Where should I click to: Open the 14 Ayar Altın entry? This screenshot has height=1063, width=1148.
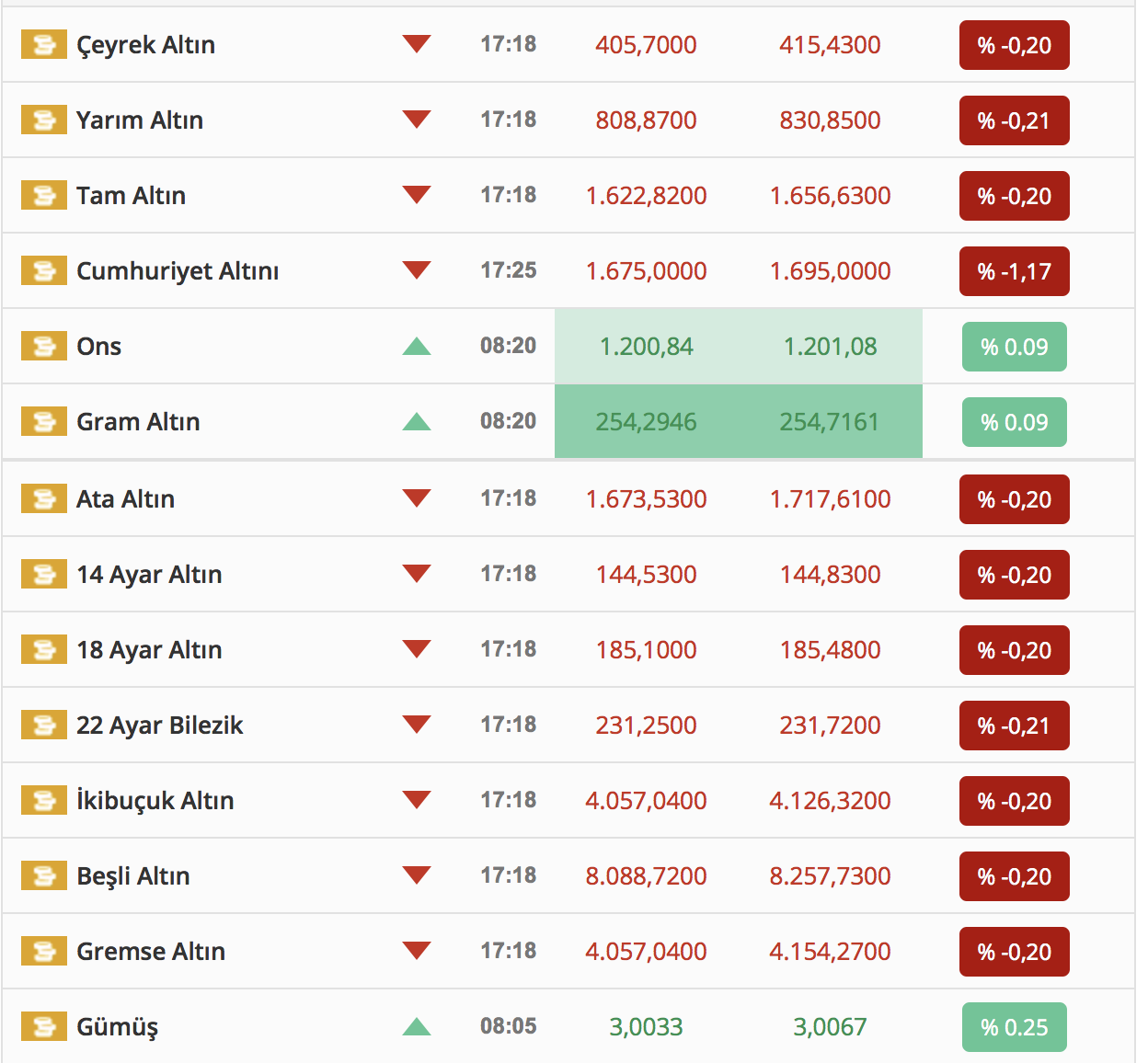click(149, 575)
